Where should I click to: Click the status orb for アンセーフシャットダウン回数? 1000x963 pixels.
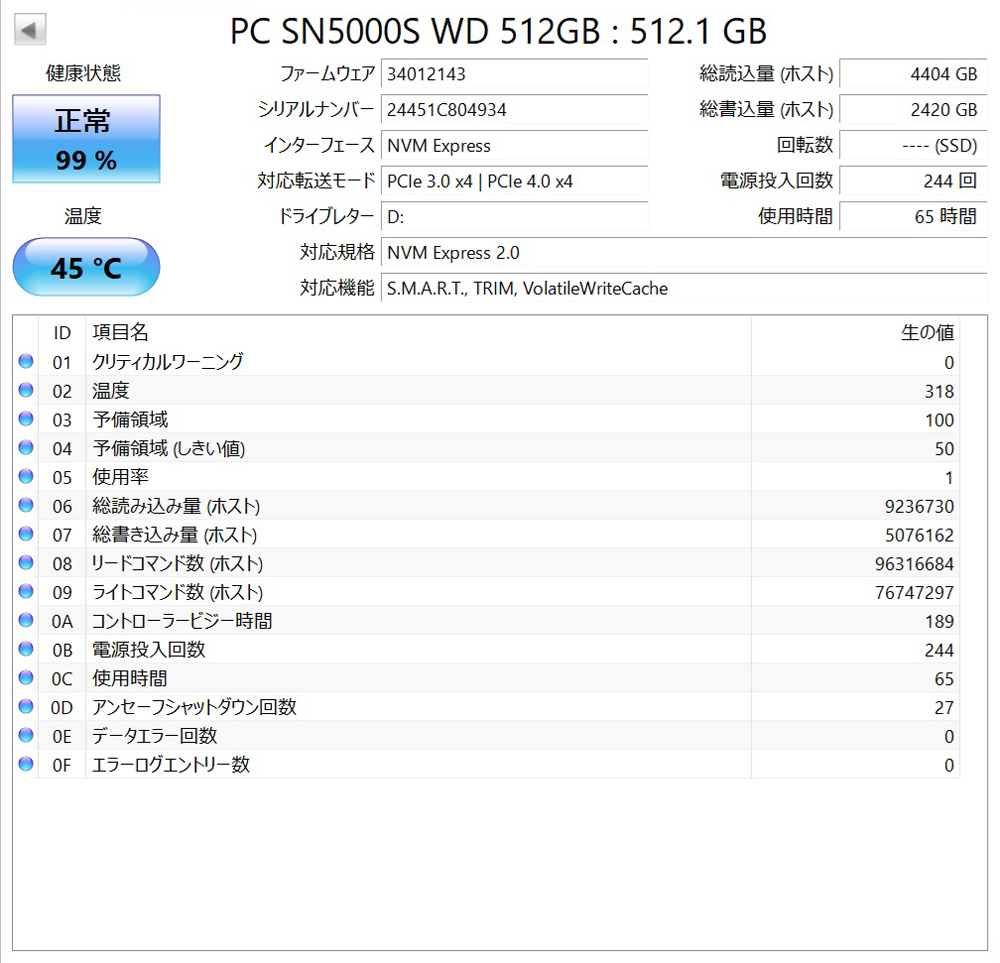tap(26, 707)
